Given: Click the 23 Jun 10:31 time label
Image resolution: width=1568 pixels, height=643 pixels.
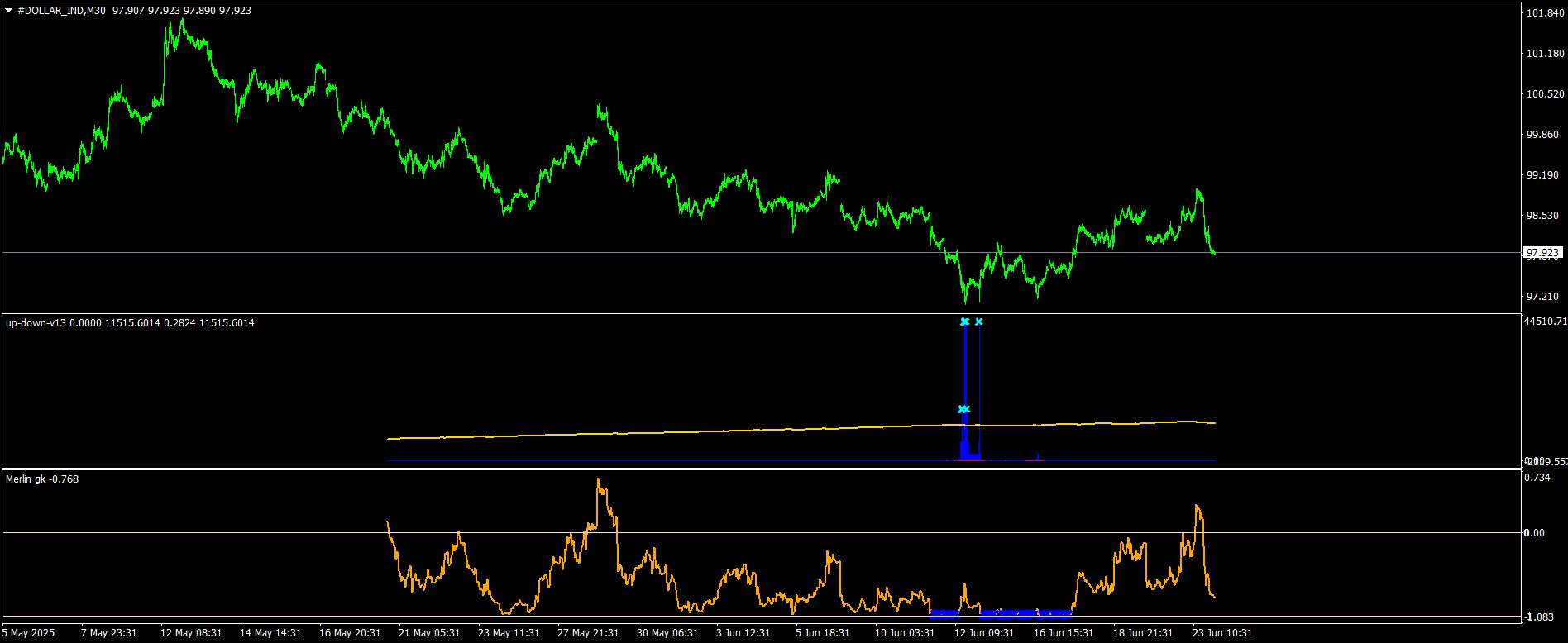Looking at the screenshot, I should (x=1222, y=633).
